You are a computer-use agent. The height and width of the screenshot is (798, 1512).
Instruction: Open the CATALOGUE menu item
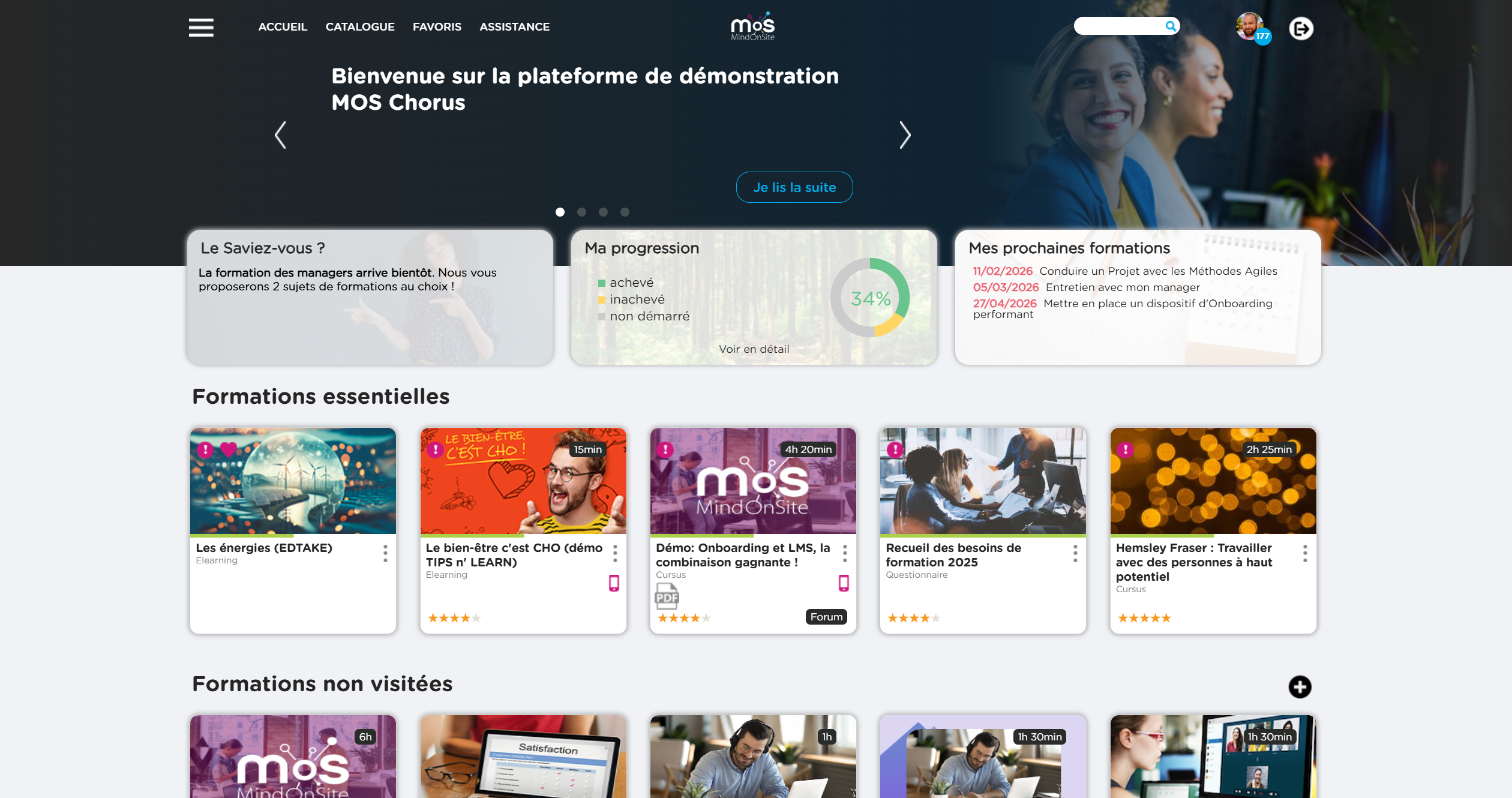tap(360, 27)
